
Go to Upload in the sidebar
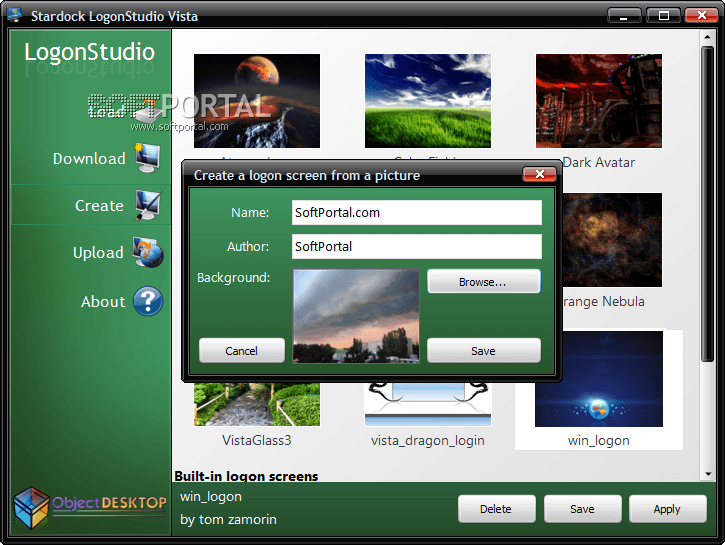[98, 253]
